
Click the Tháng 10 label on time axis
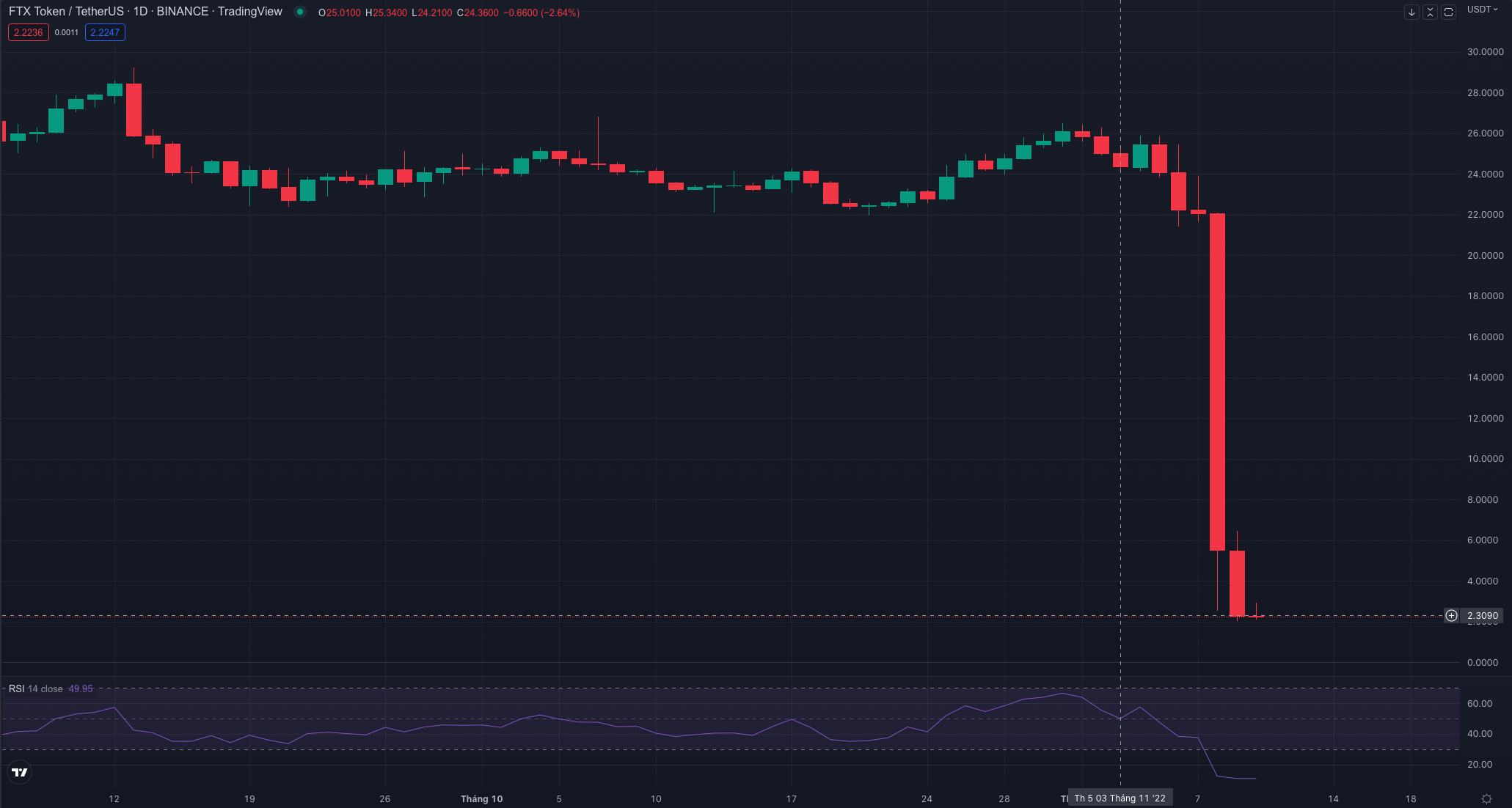pyautogui.click(x=481, y=799)
